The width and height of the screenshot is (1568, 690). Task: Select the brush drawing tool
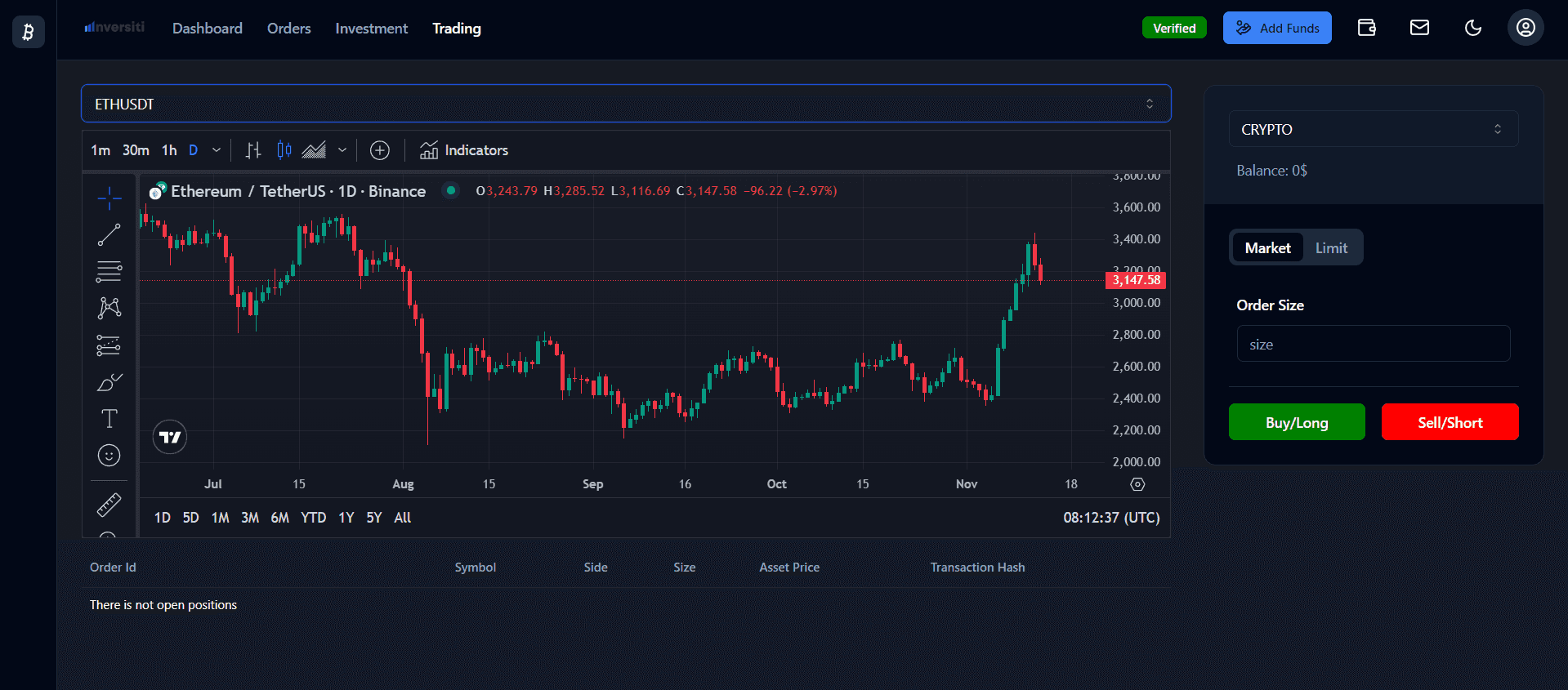pyautogui.click(x=109, y=382)
